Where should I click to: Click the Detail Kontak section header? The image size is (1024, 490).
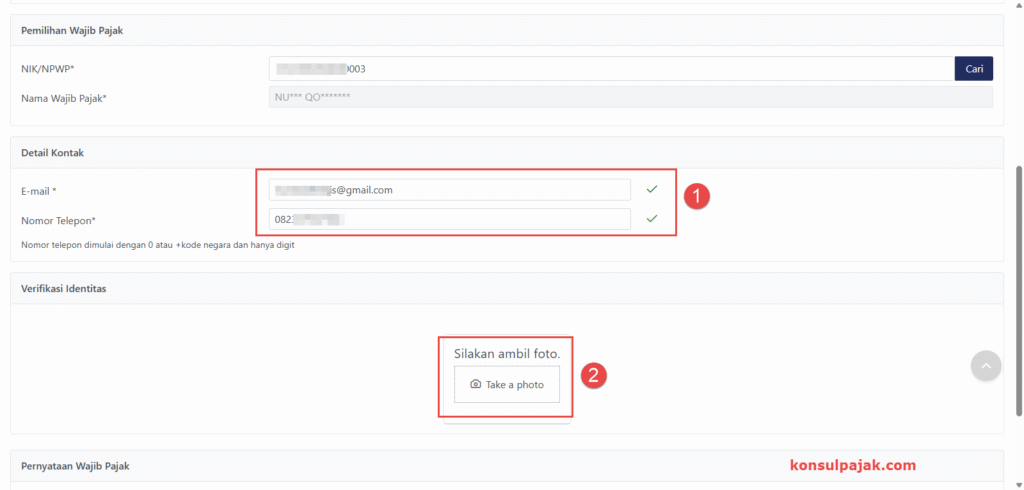tap(52, 152)
